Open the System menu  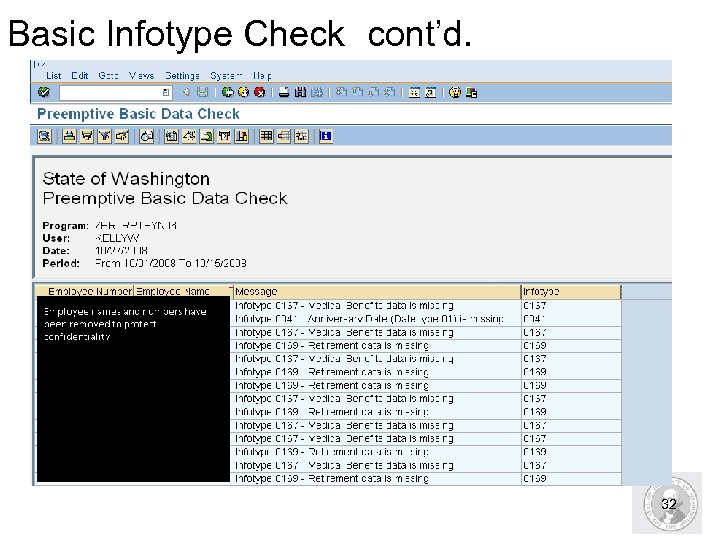226,76
